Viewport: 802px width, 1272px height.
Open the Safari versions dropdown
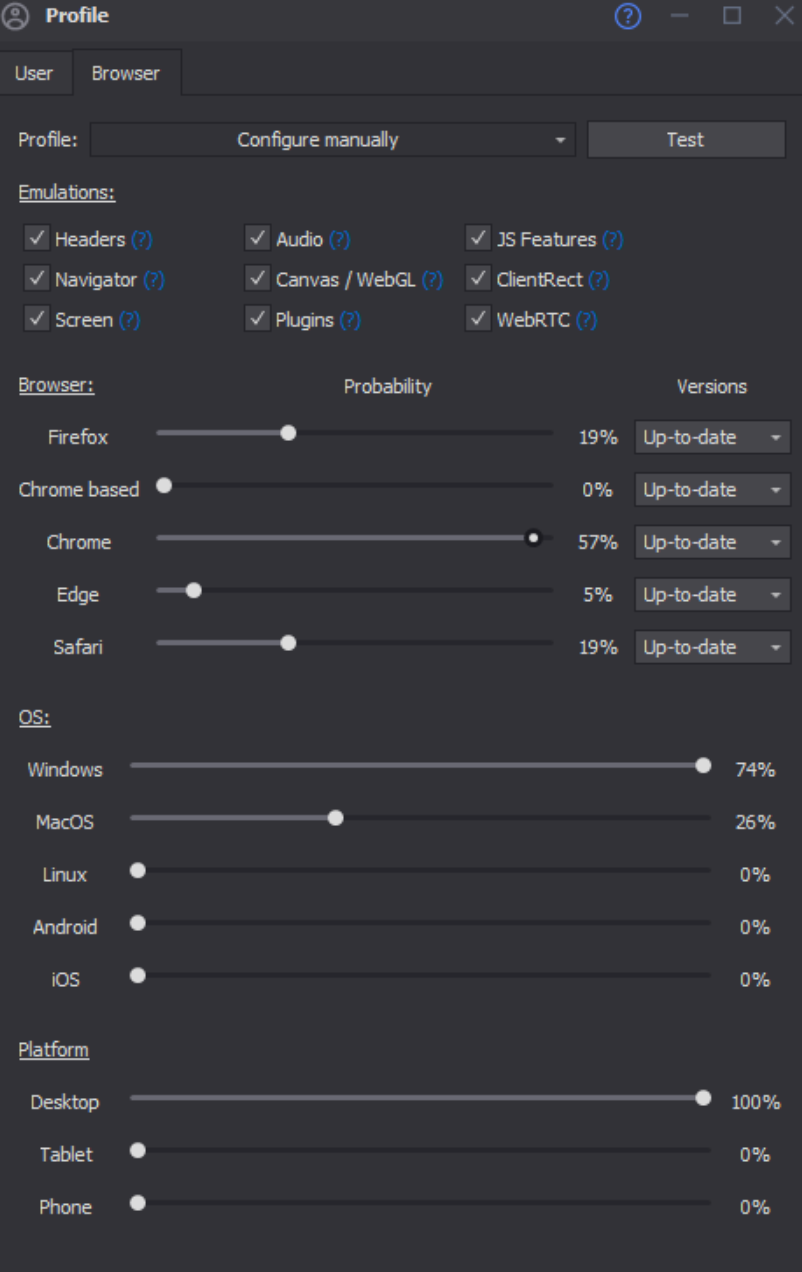click(712, 647)
